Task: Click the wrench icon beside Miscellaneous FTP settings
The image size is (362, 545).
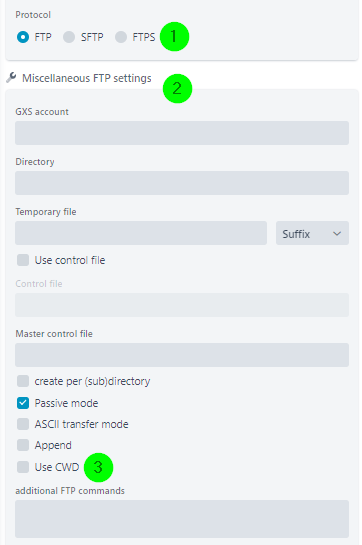Action: pos(11,78)
